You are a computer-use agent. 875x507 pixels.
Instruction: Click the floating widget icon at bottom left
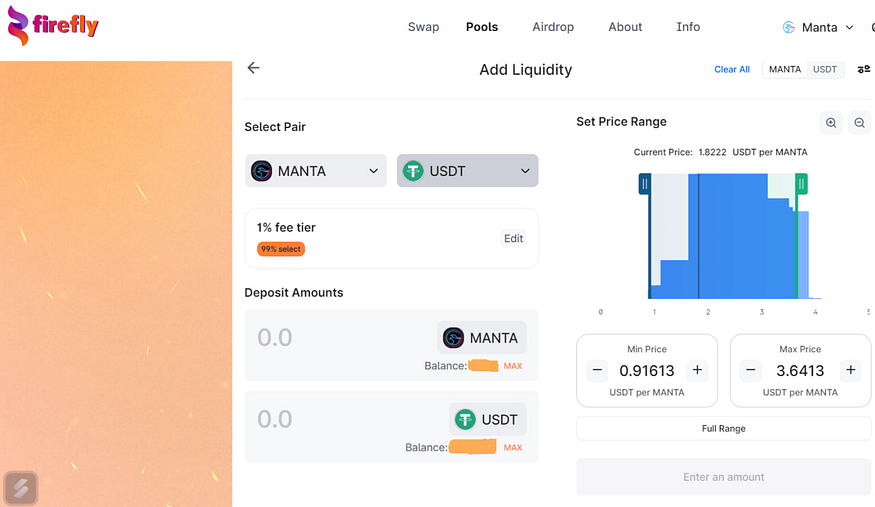pyautogui.click(x=21, y=488)
